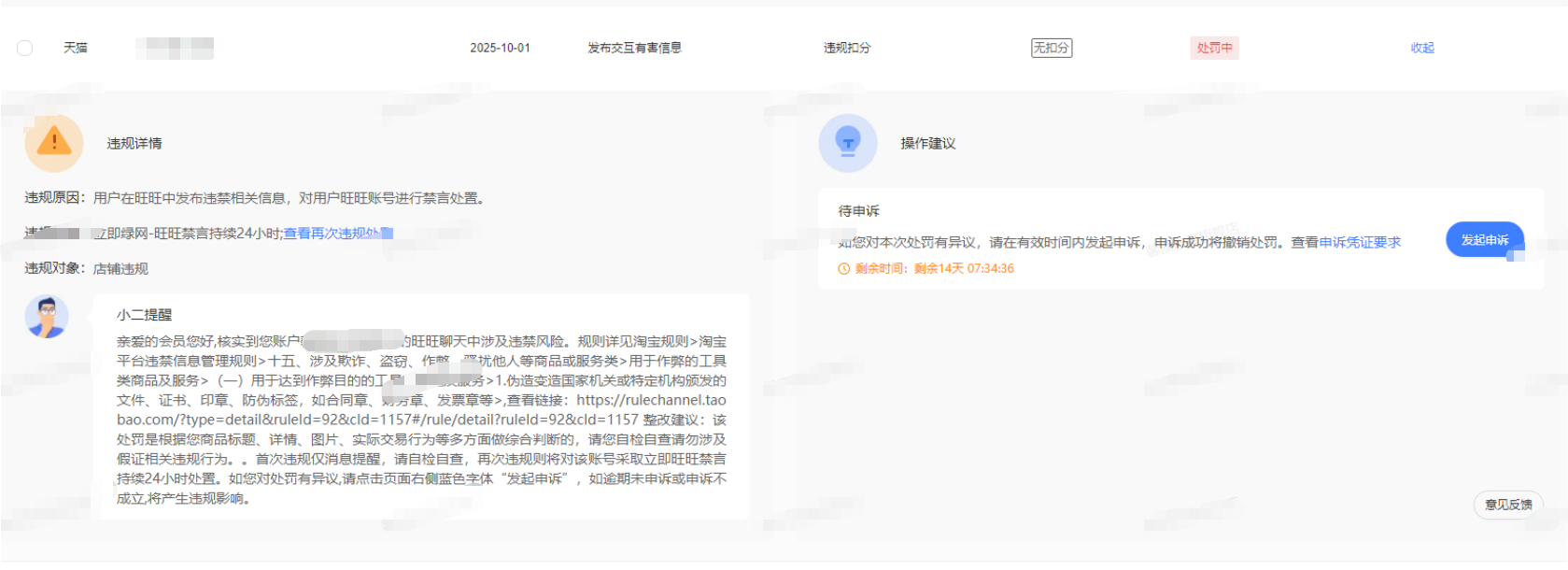The height and width of the screenshot is (570, 1568).
Task: Click the red 处罚中 status badge
Action: 1214,48
